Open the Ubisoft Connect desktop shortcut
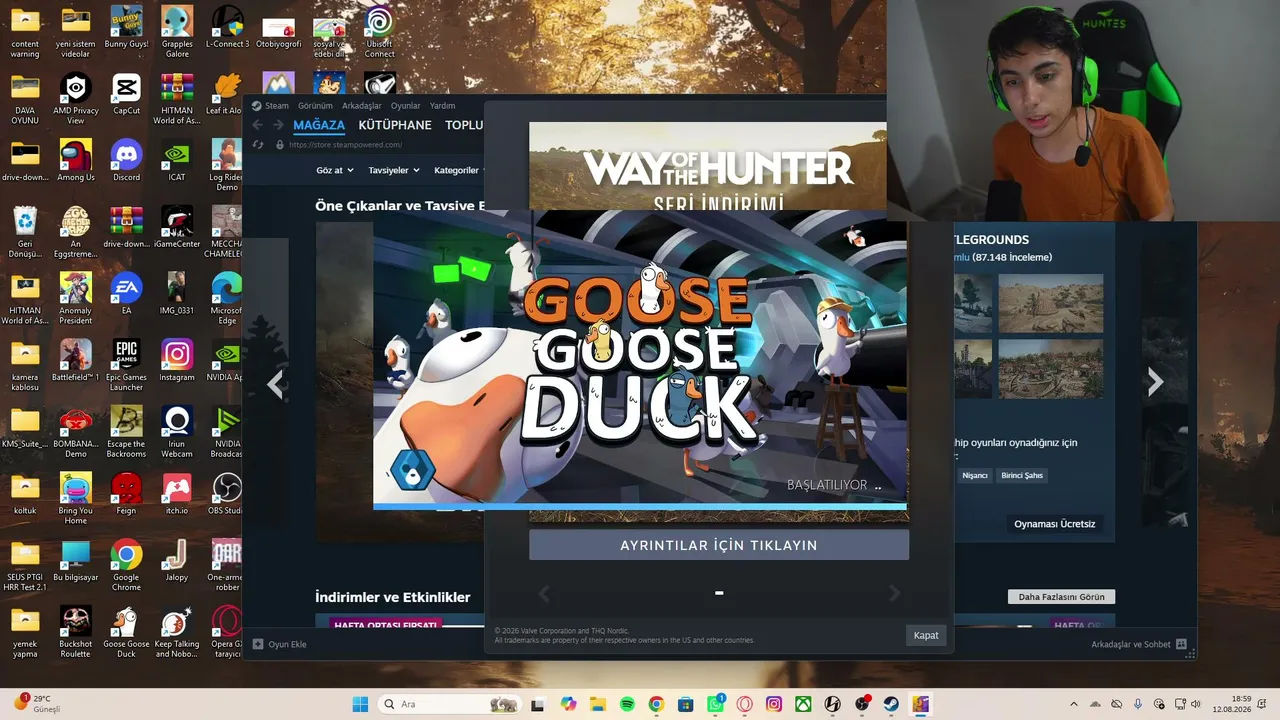 (379, 31)
